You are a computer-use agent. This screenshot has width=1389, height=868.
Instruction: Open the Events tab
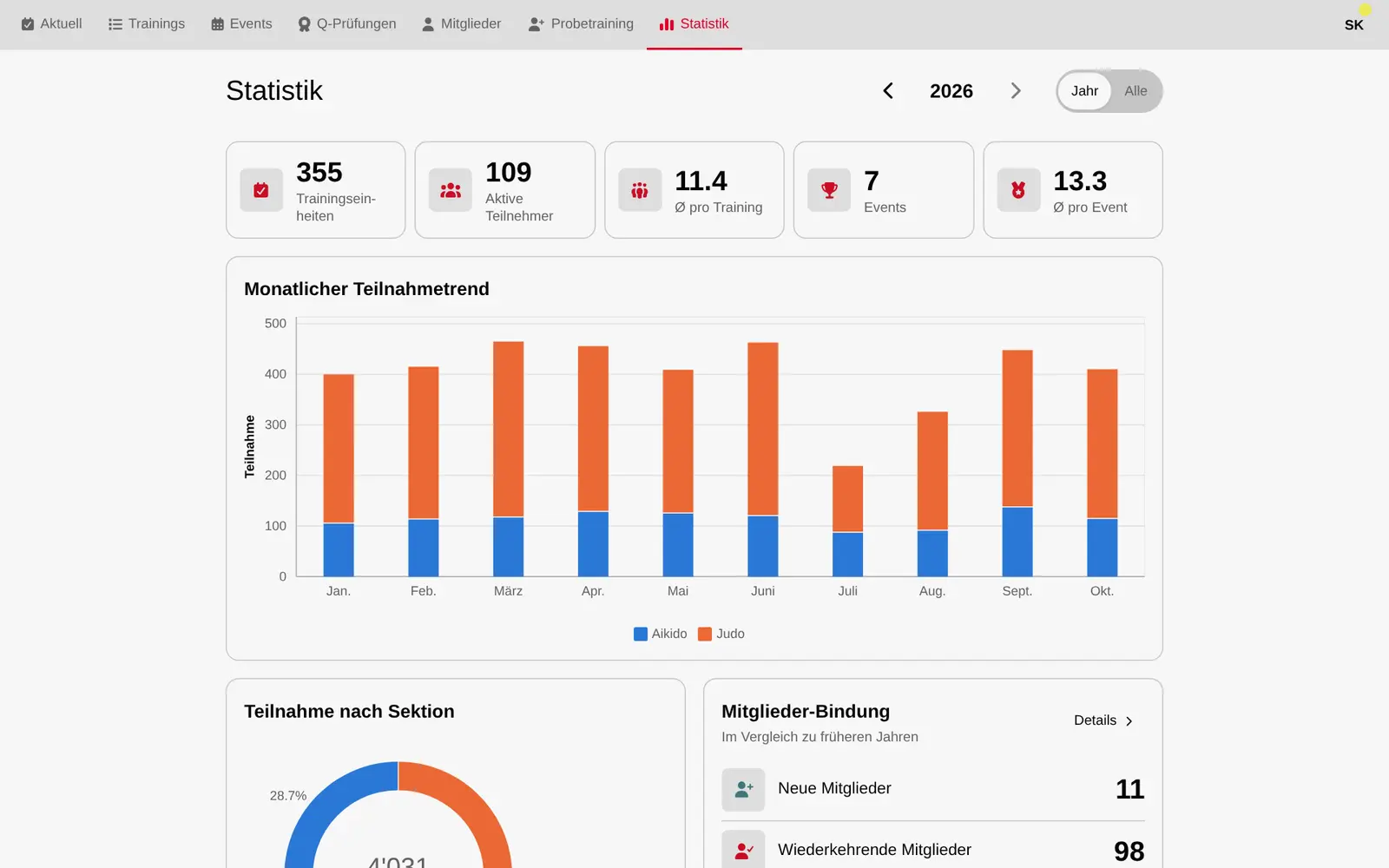(241, 24)
